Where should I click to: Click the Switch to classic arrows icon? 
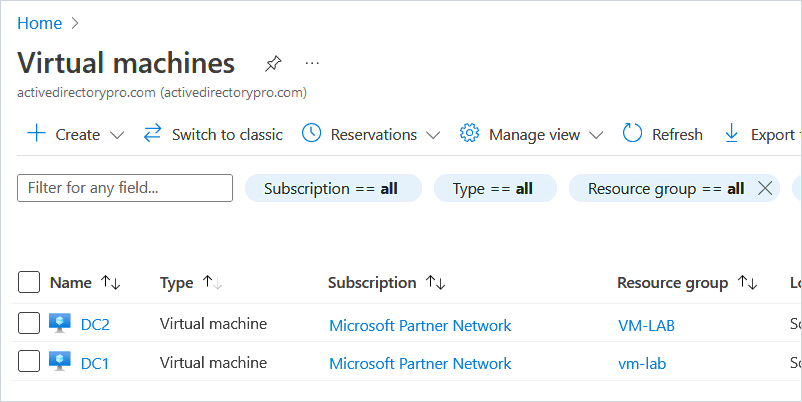(152, 133)
